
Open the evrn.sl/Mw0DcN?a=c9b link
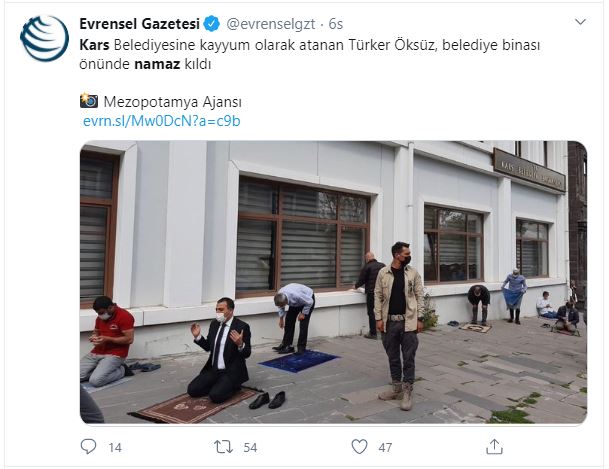(x=162, y=121)
